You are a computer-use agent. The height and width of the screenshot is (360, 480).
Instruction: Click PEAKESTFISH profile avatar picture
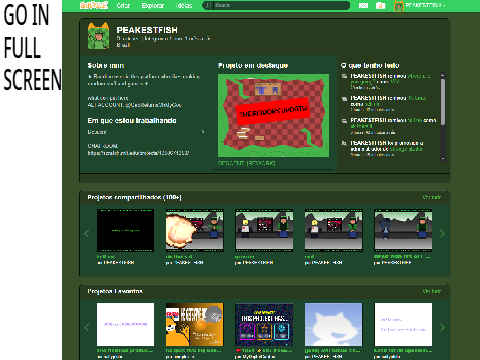click(98, 36)
